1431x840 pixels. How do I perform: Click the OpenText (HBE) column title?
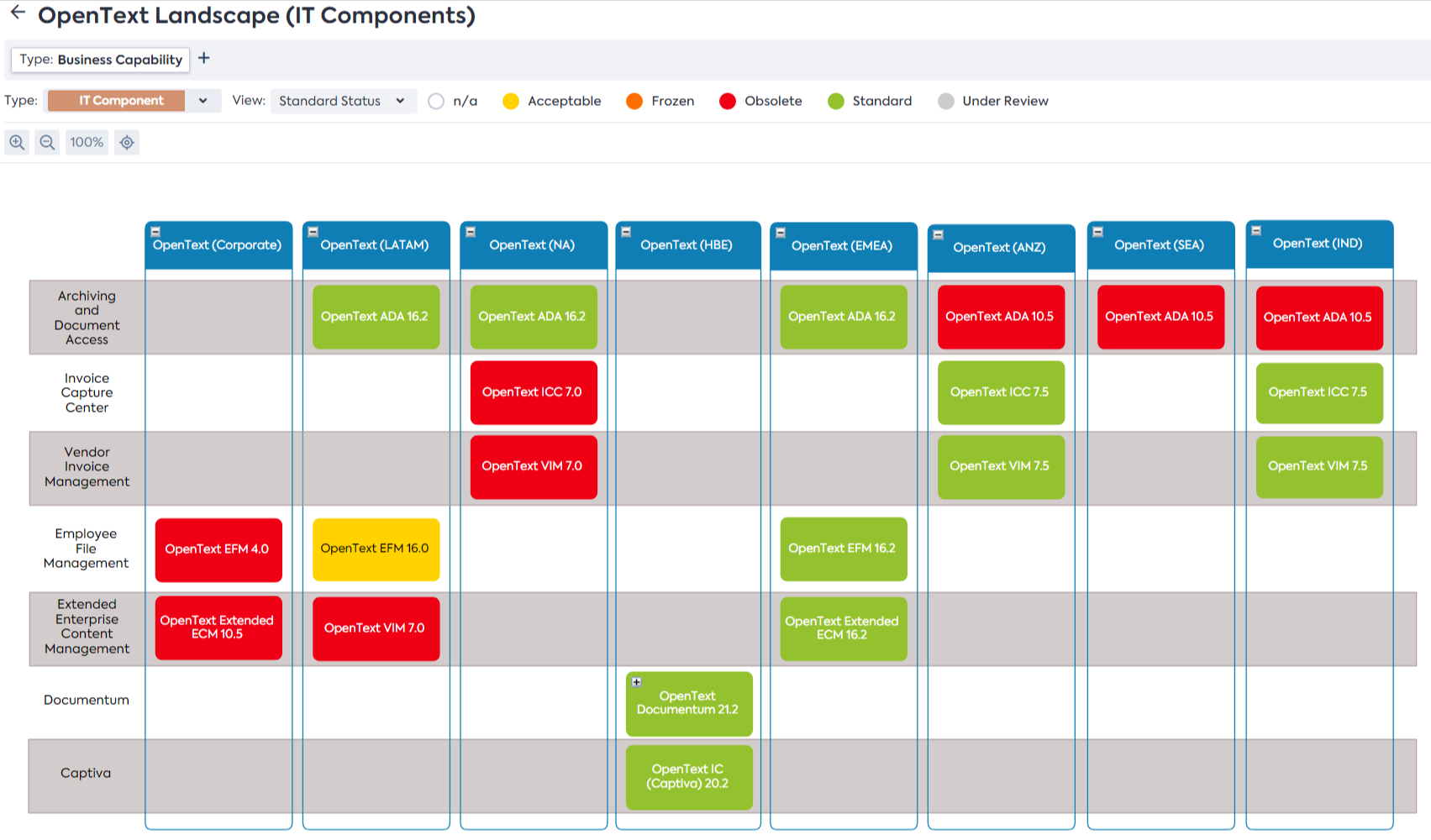(x=687, y=245)
